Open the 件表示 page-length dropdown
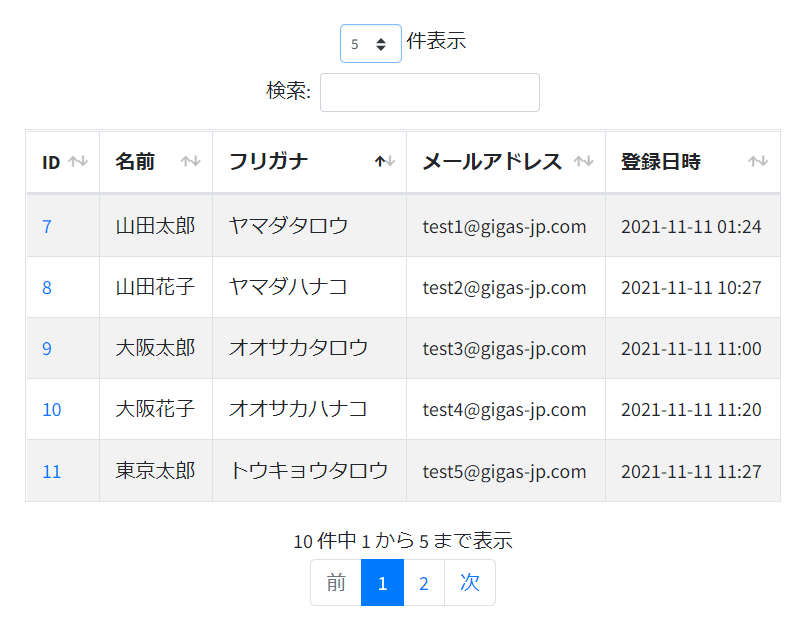Viewport: 794px width, 627px height. click(371, 44)
